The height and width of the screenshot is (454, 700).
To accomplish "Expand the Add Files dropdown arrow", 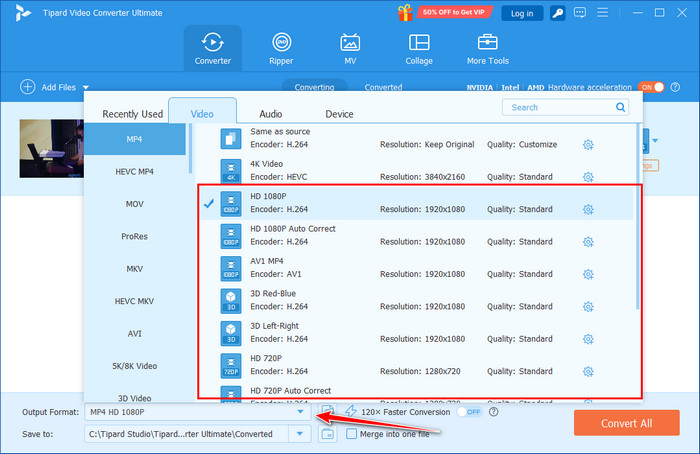I will [x=86, y=88].
